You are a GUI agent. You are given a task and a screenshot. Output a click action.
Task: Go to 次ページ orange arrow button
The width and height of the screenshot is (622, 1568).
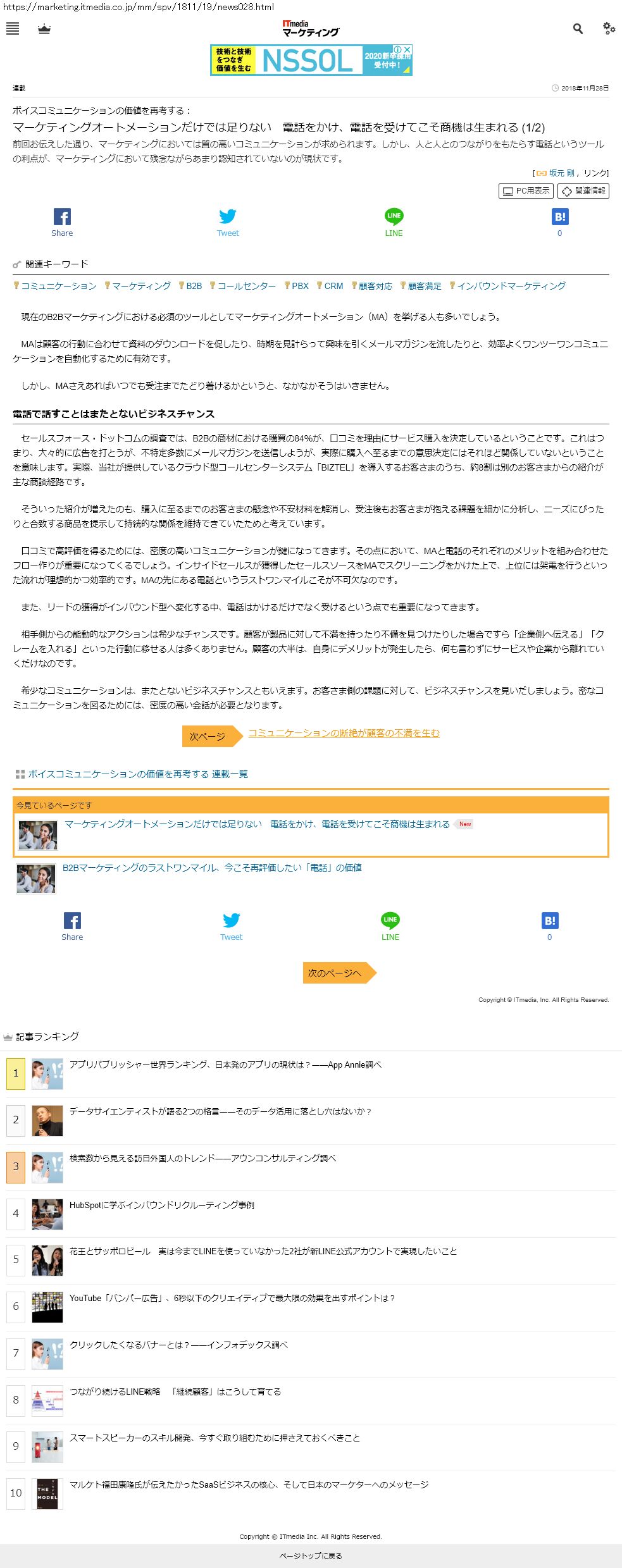[x=212, y=736]
